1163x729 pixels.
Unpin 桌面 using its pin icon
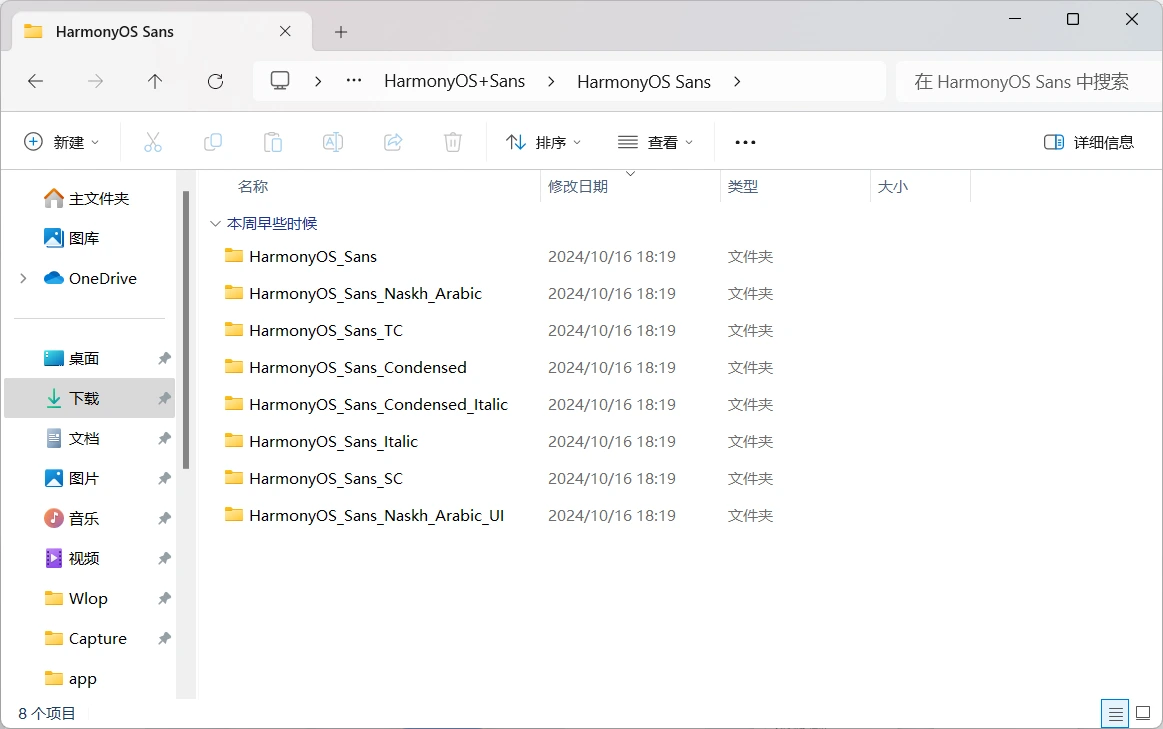coord(165,359)
